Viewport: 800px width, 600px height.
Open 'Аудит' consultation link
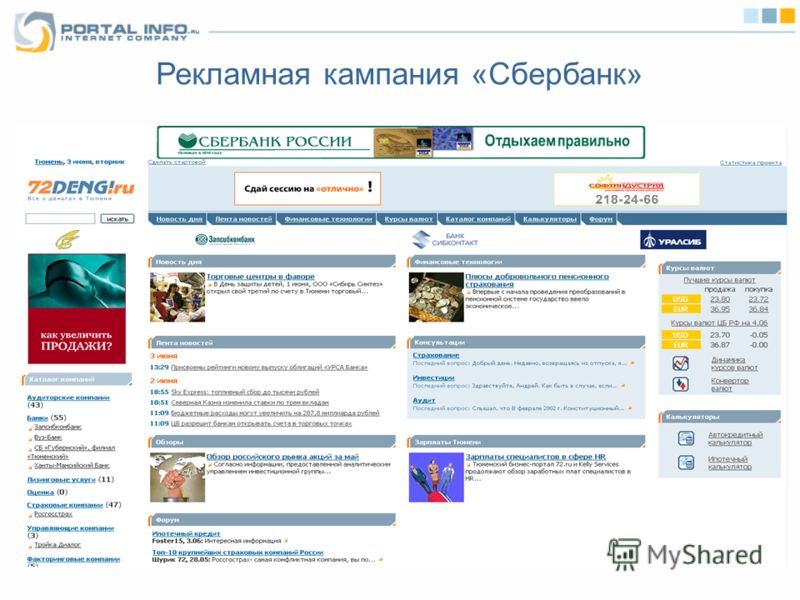[x=424, y=401]
